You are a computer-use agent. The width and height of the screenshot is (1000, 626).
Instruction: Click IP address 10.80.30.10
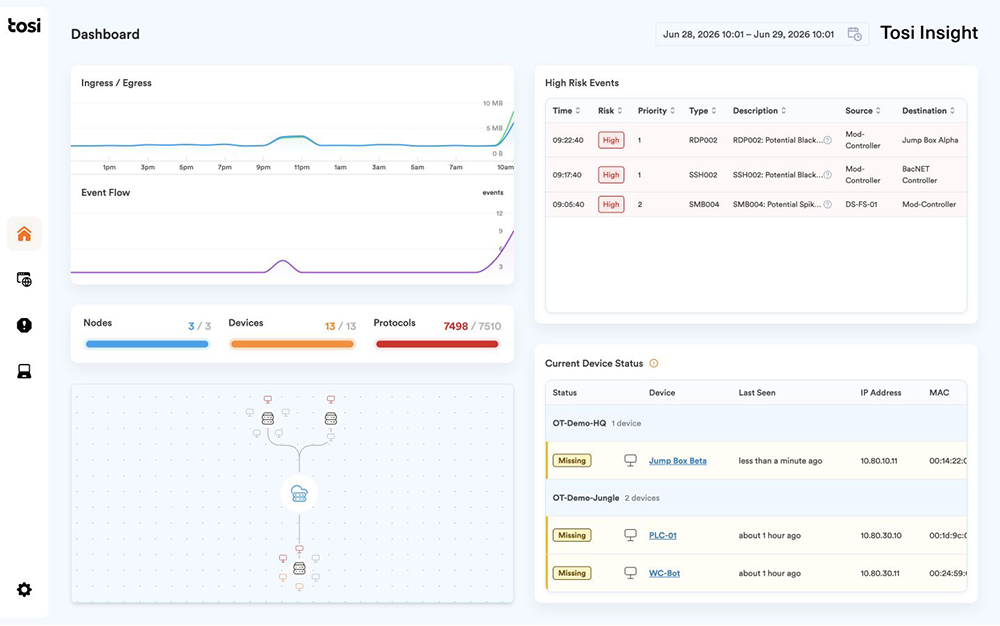[x=881, y=535]
